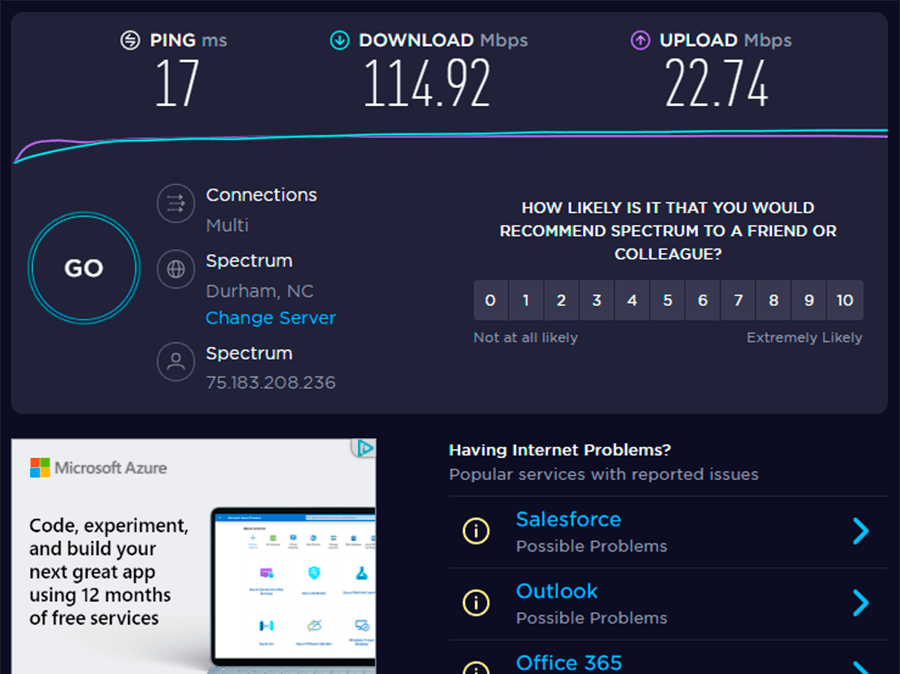Select Multi connections mode
This screenshot has width=900, height=674.
(x=227, y=225)
